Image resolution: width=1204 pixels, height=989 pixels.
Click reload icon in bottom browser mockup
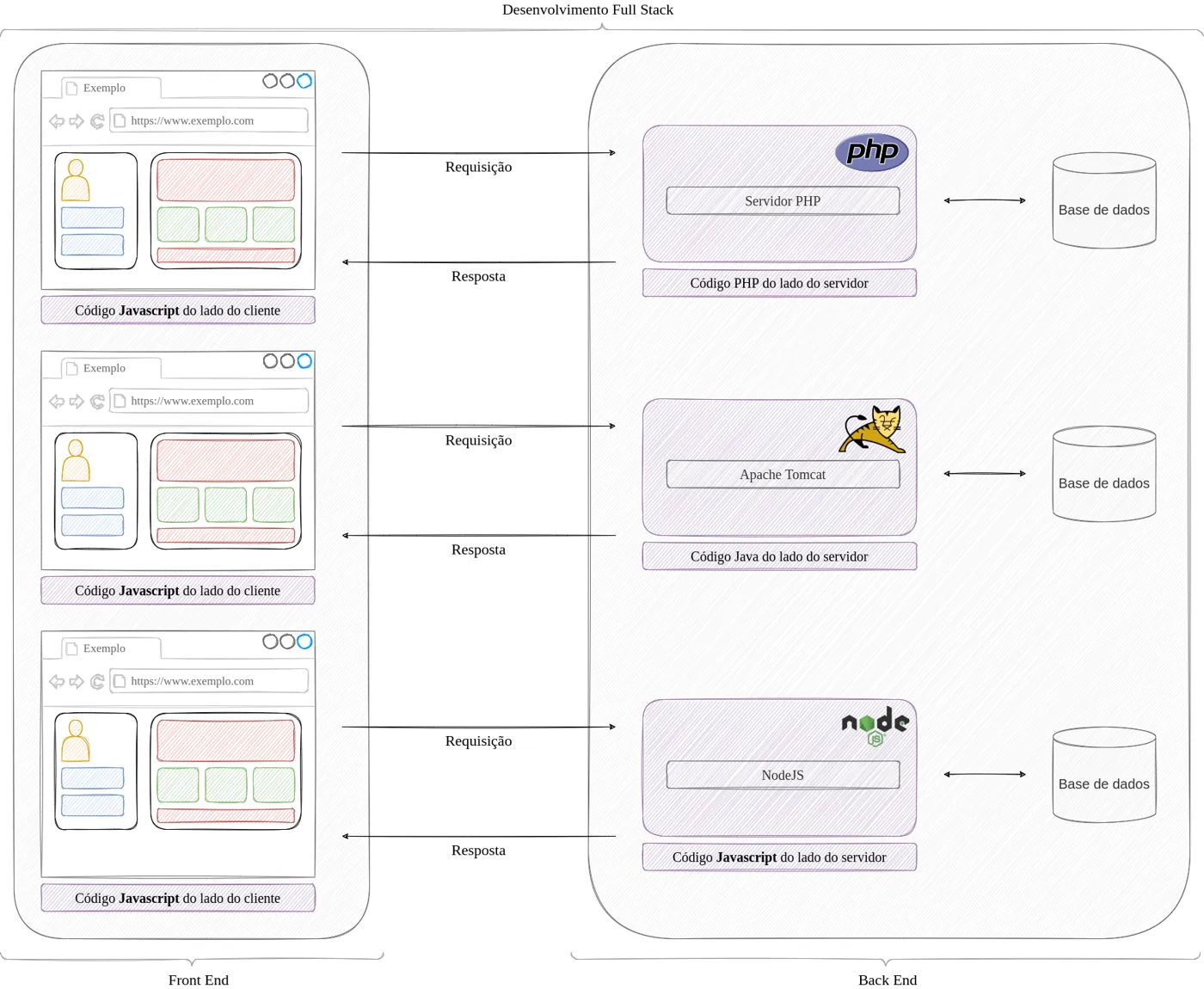(x=97, y=682)
